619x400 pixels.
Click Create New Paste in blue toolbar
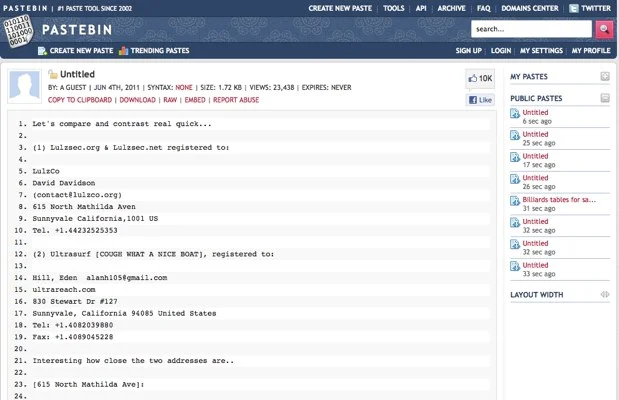tap(81, 51)
